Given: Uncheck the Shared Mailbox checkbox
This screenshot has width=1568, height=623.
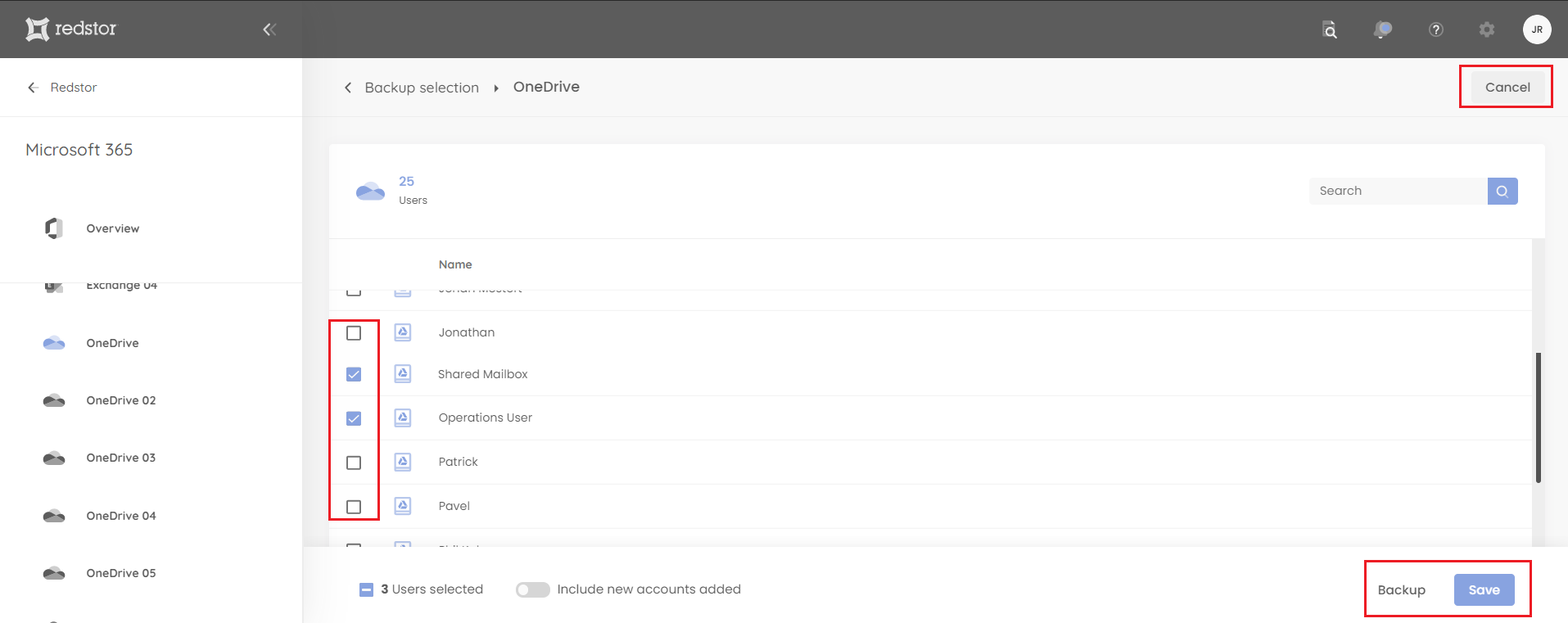Looking at the screenshot, I should pos(354,374).
